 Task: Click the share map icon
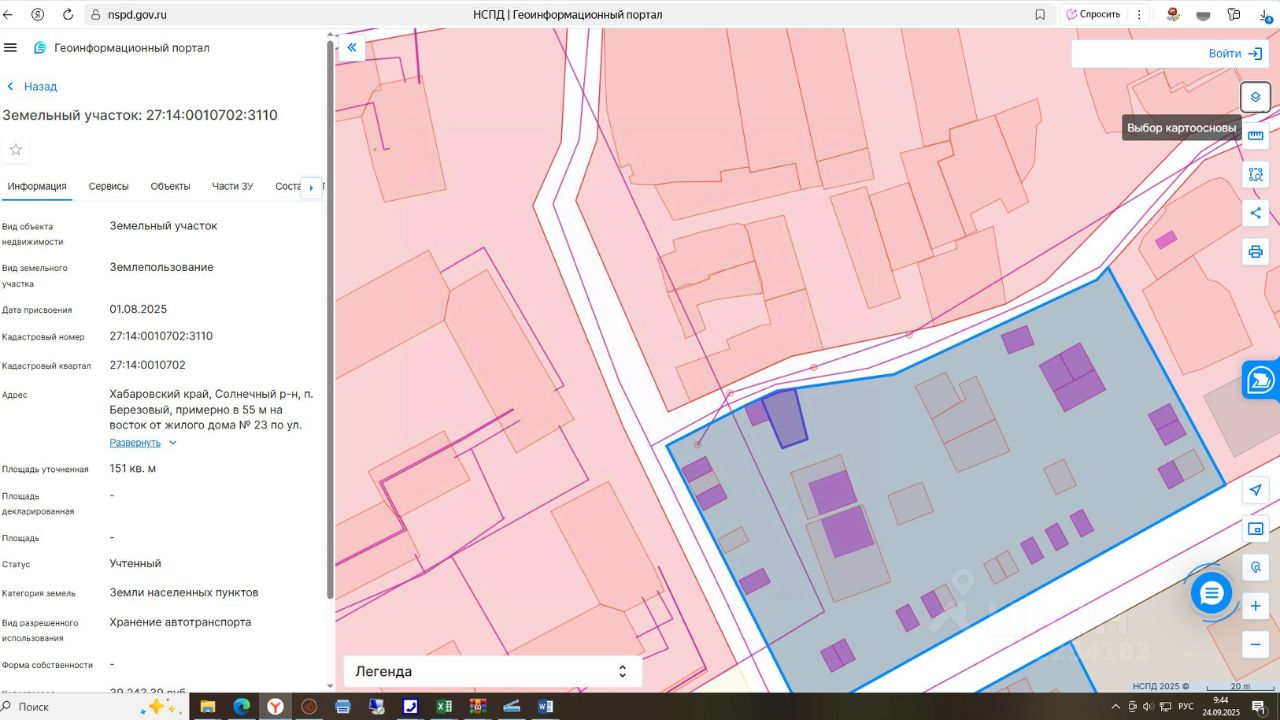click(x=1255, y=213)
